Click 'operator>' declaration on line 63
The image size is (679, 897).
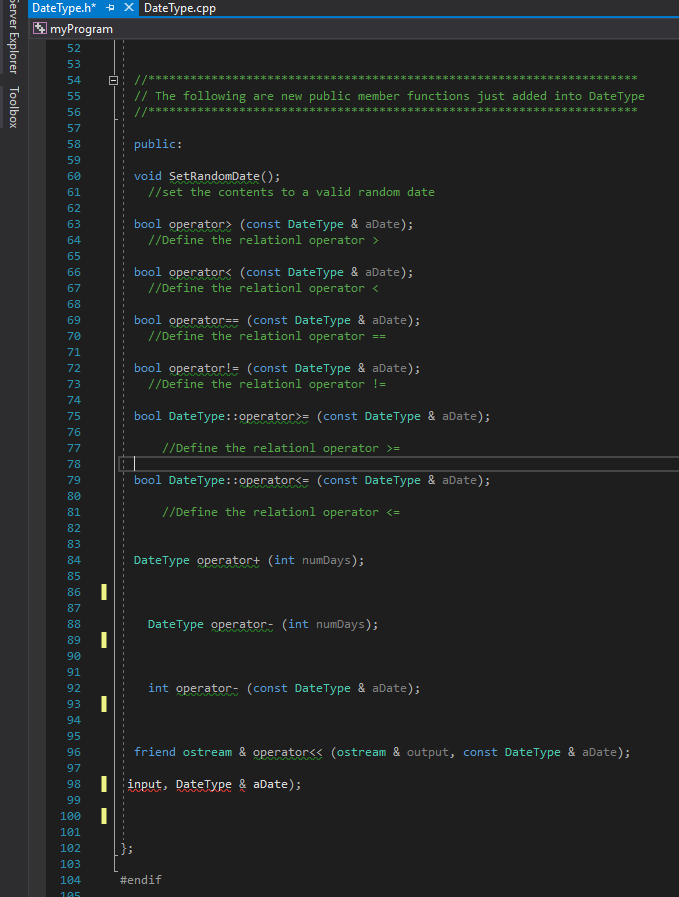click(200, 224)
